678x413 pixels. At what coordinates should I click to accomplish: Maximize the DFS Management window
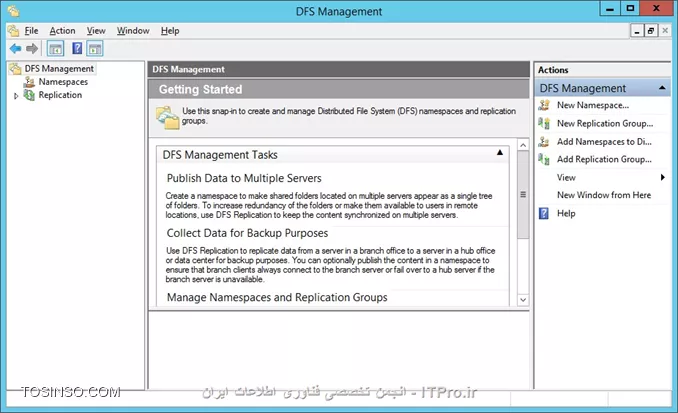(x=630, y=9)
